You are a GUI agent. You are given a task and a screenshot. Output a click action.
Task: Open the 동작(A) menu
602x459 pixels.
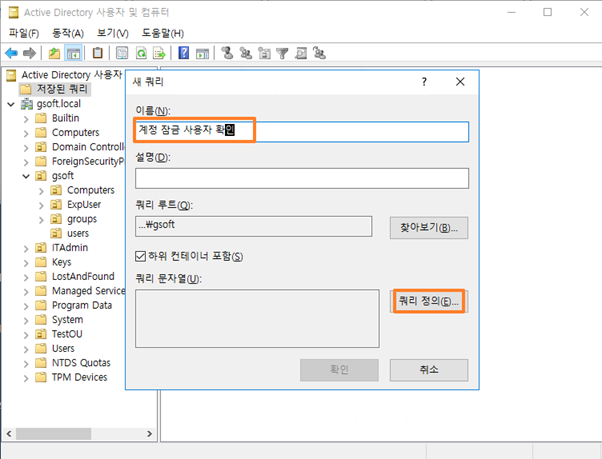[68, 33]
